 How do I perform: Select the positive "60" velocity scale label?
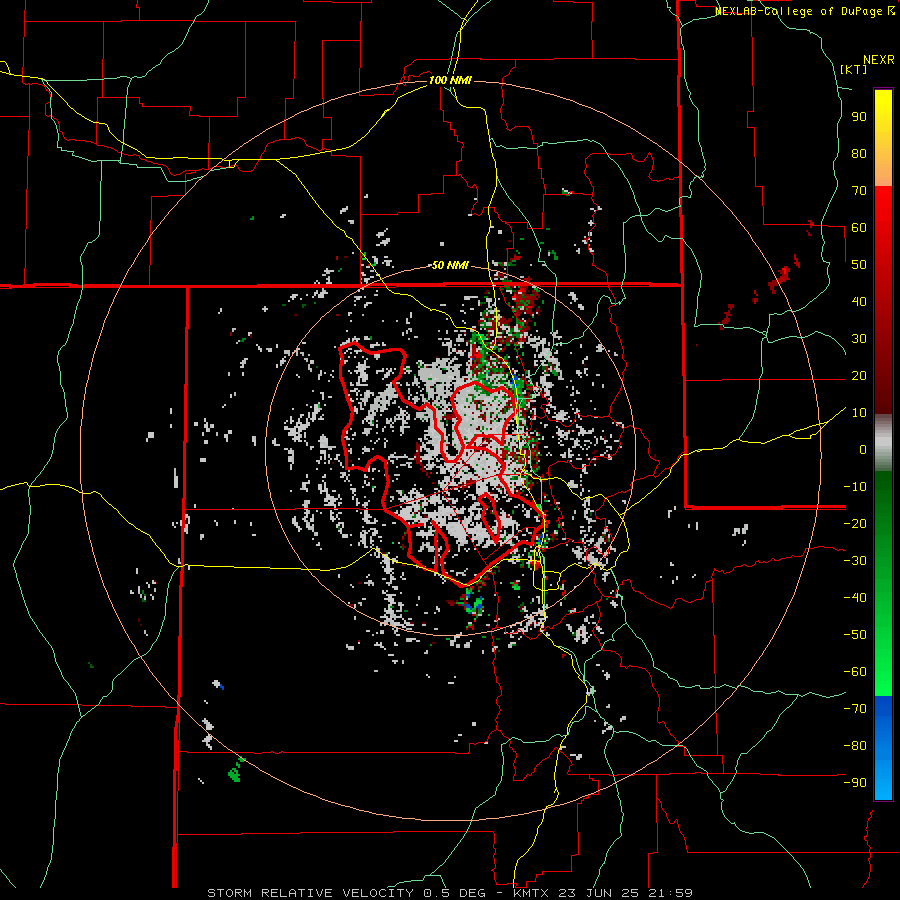[859, 227]
